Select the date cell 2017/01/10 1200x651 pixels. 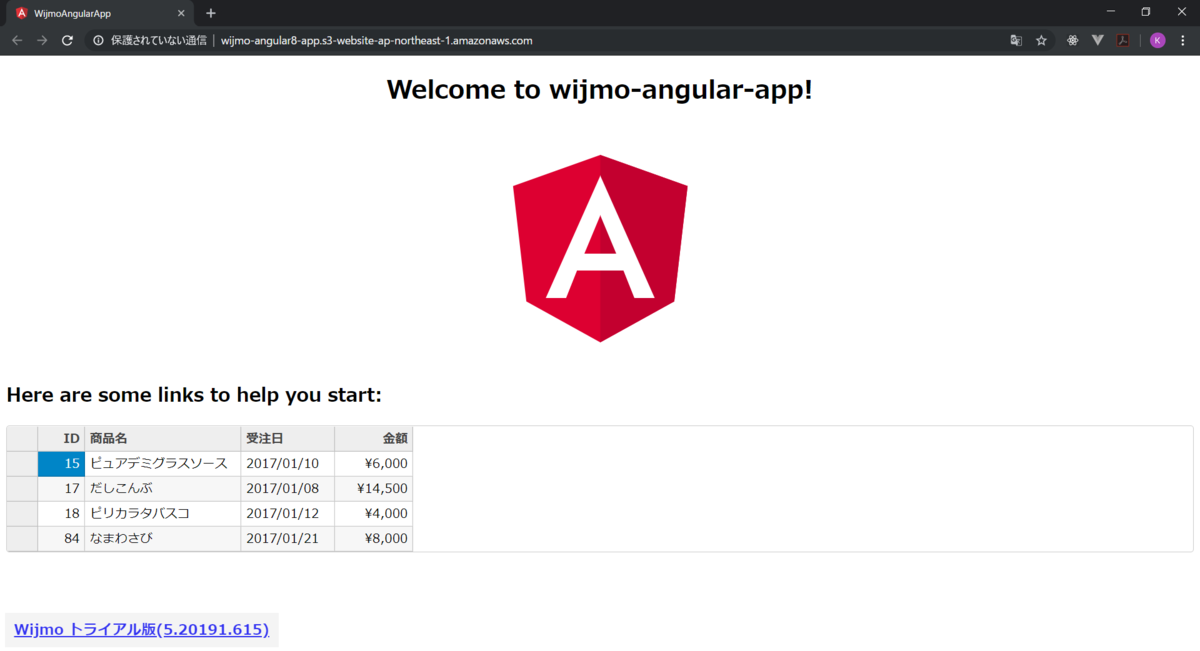pos(288,463)
